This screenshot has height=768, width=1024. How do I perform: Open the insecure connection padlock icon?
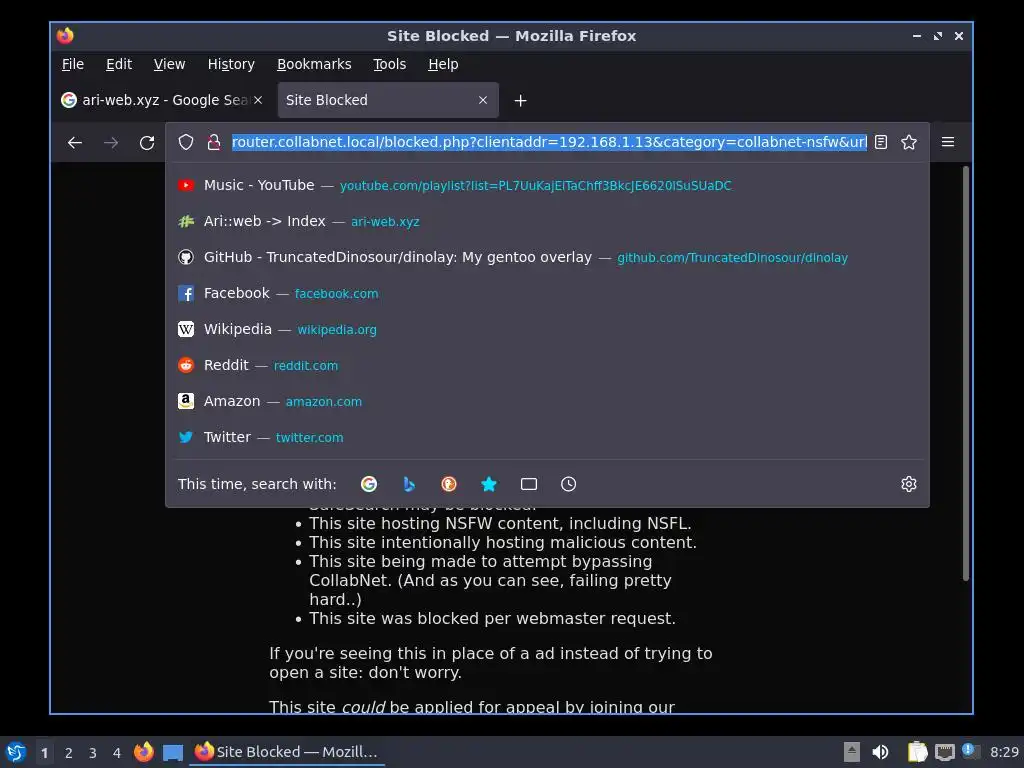[x=214, y=142]
